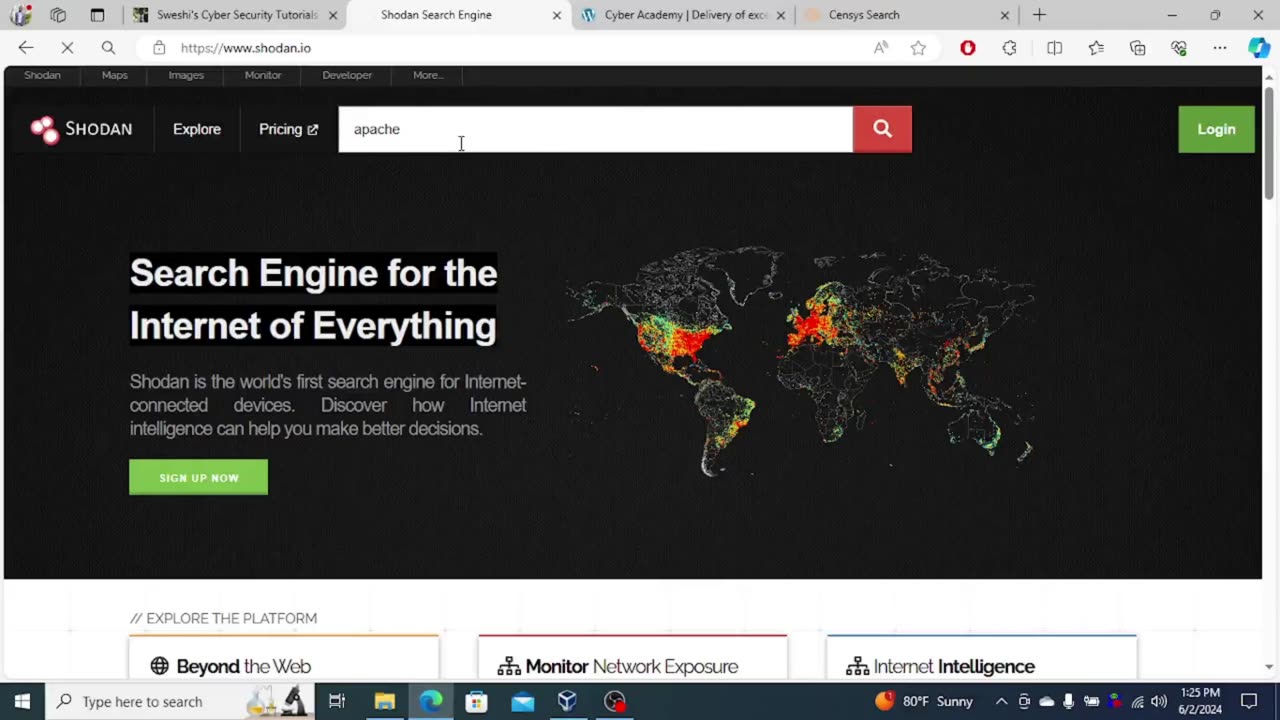
Task: Open OneDrive cloud icon in tray
Action: click(1046, 701)
